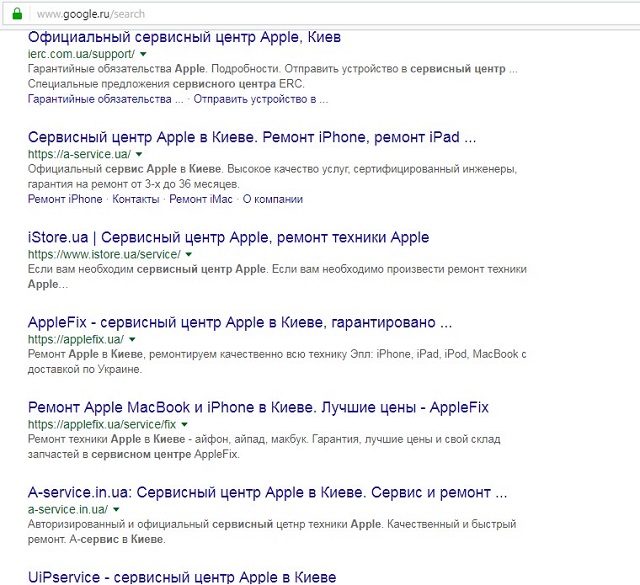The height and width of the screenshot is (585, 640).
Task: Open 'Контакты' sitelink
Action: click(x=136, y=199)
